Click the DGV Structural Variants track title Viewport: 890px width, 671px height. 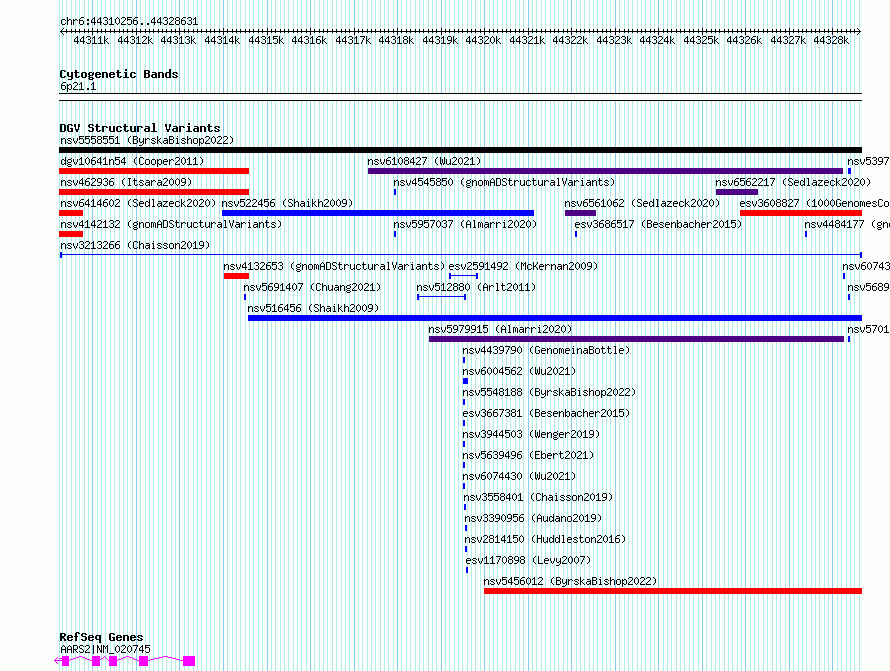(140, 128)
